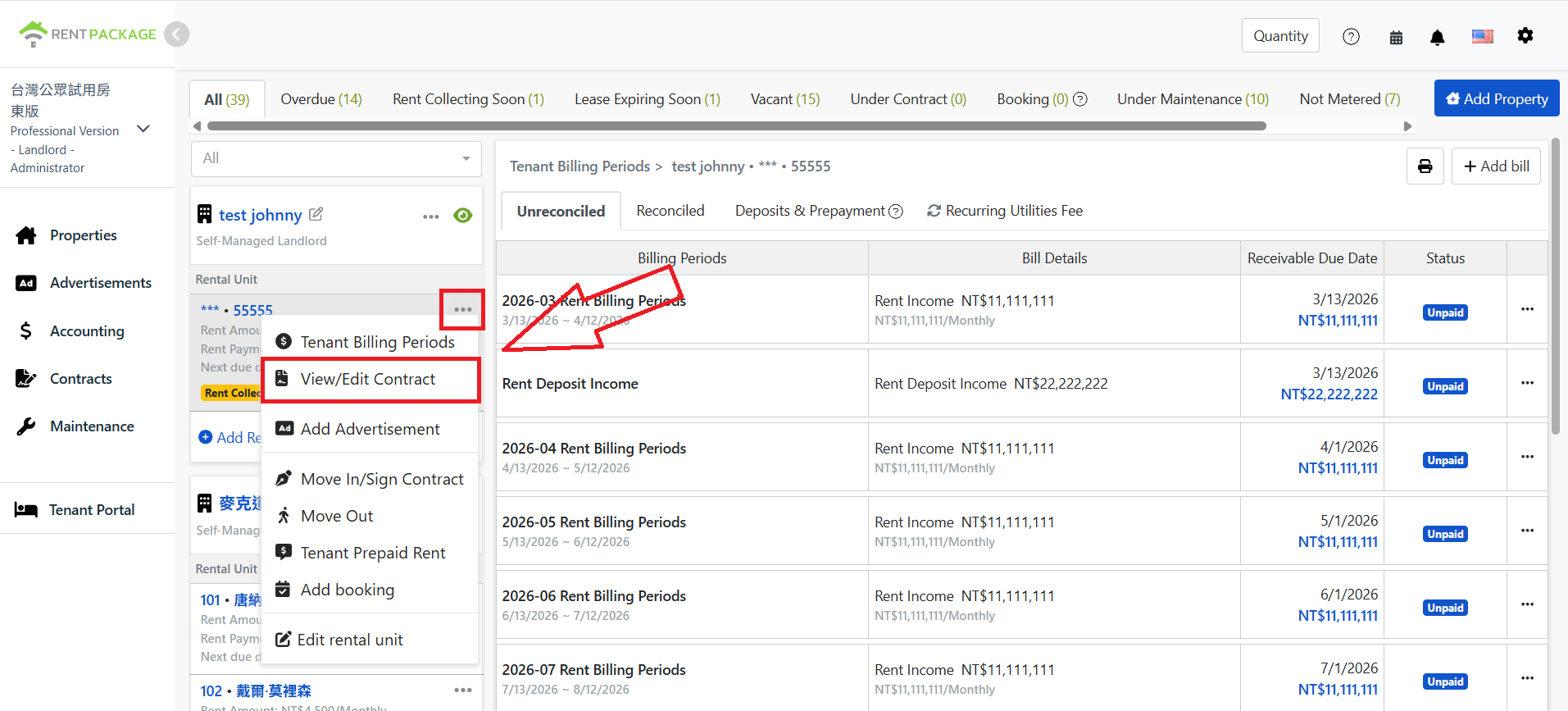Collapse the sidebar with the back arrow

(176, 34)
